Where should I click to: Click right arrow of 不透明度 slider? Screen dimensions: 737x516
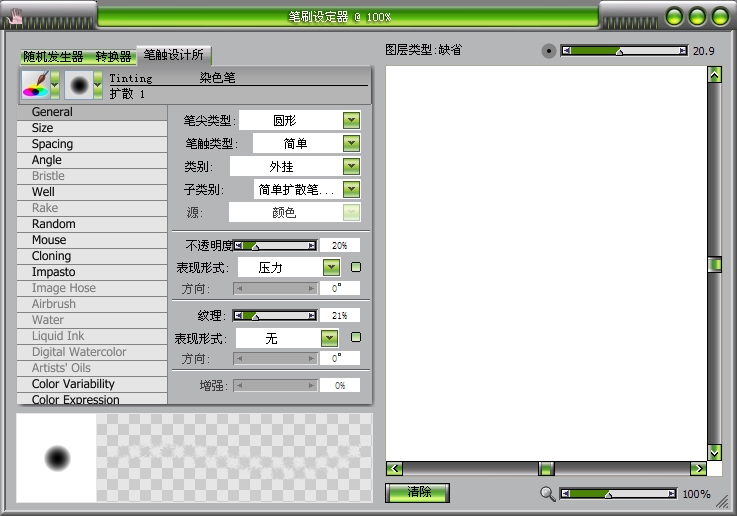pyautogui.click(x=312, y=245)
